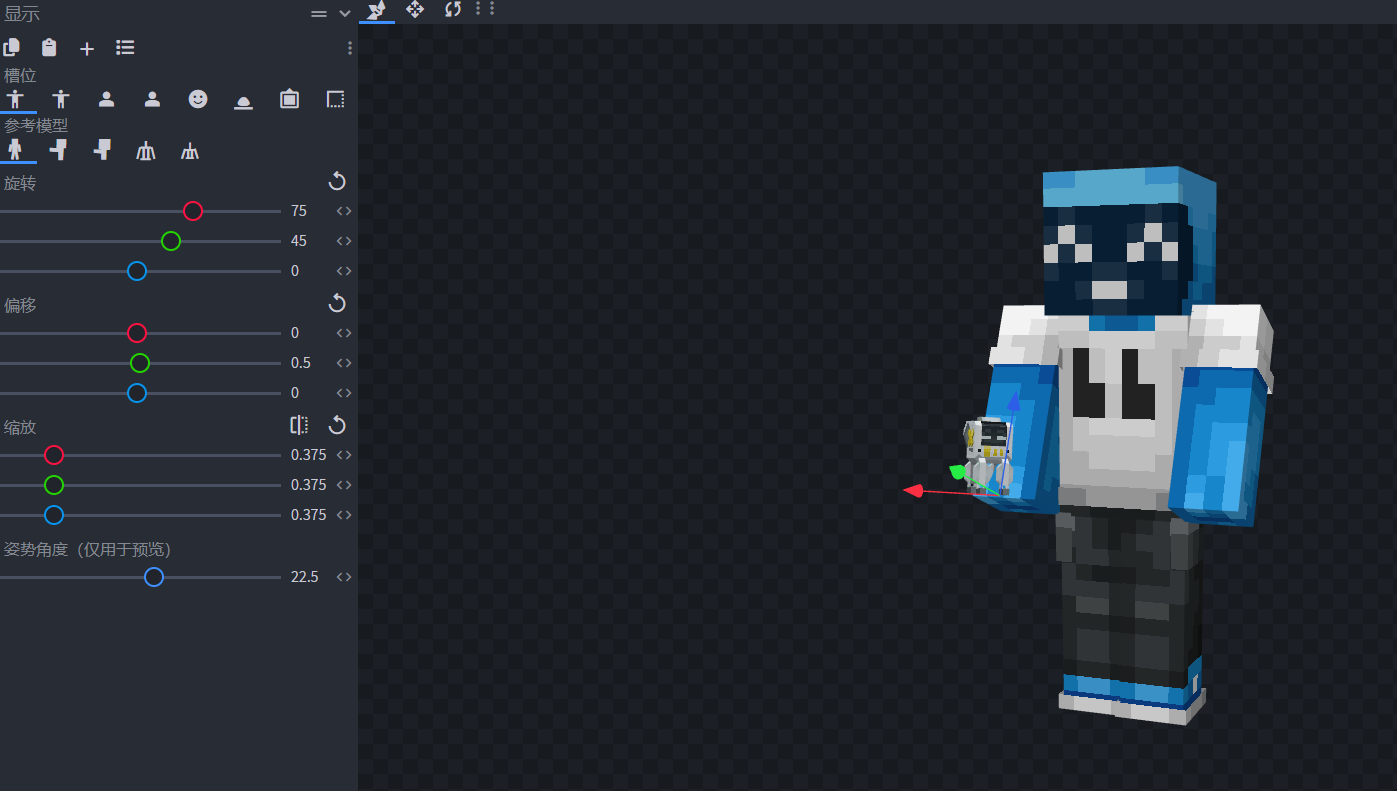Click the red 偏移 X slider handle

(137, 333)
